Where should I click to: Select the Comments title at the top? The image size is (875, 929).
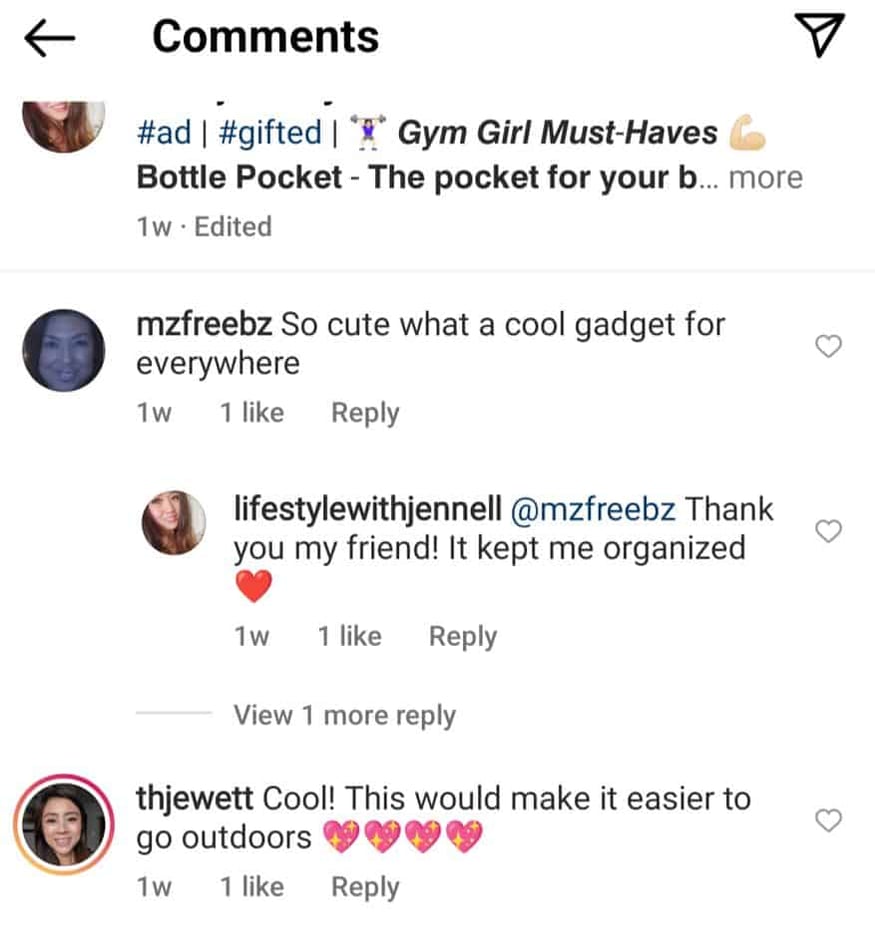click(x=265, y=36)
